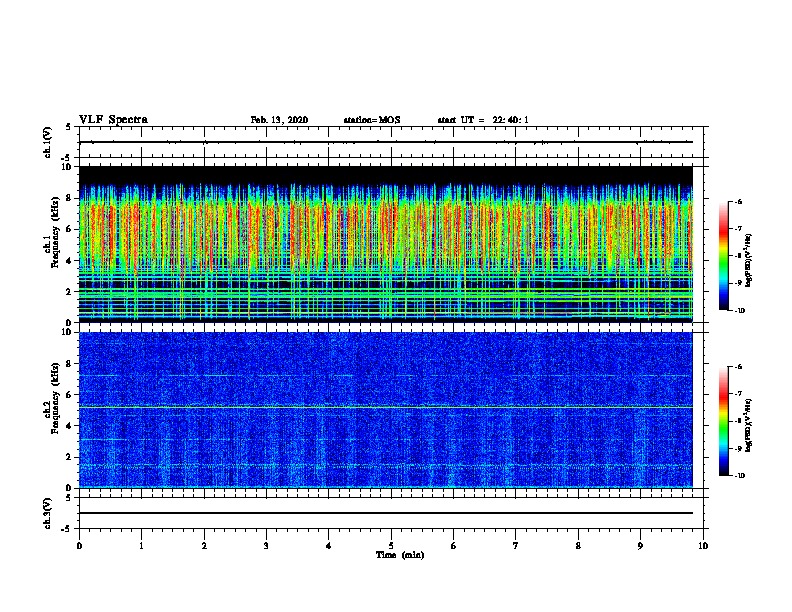This screenshot has width=792, height=612.
Task: Click the green horizontal line in ch.2 spectrogram
Action: [x=386, y=407]
